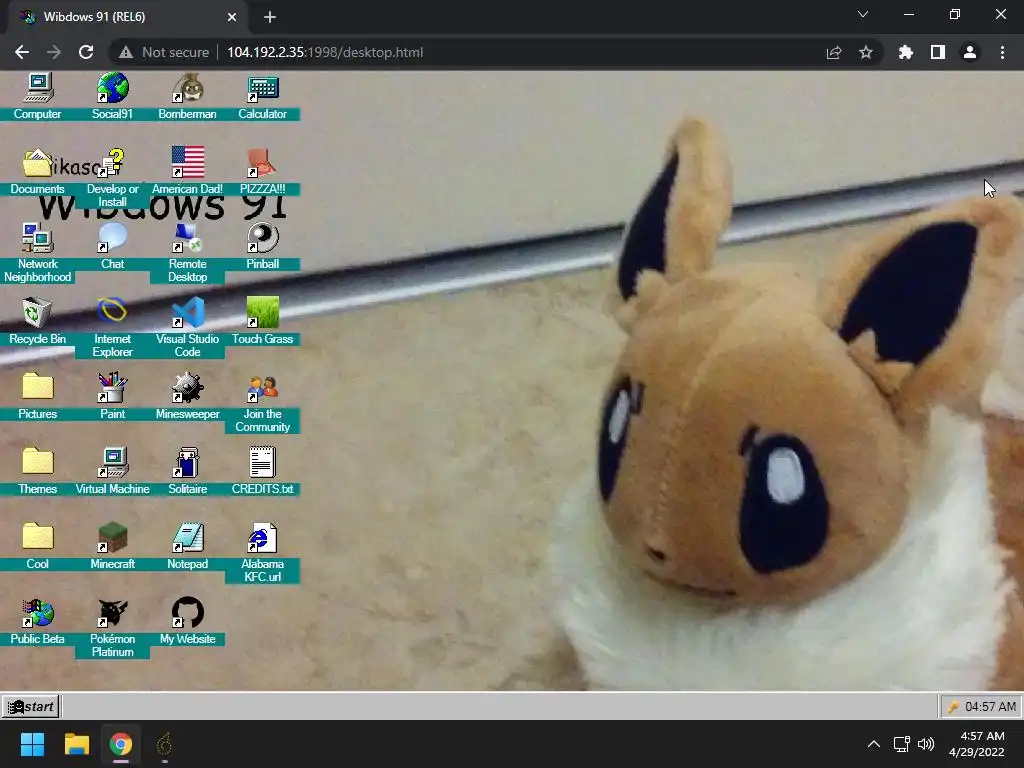Screen dimensions: 1024x768
Task: Focus the address bar URL field
Action: tap(325, 52)
